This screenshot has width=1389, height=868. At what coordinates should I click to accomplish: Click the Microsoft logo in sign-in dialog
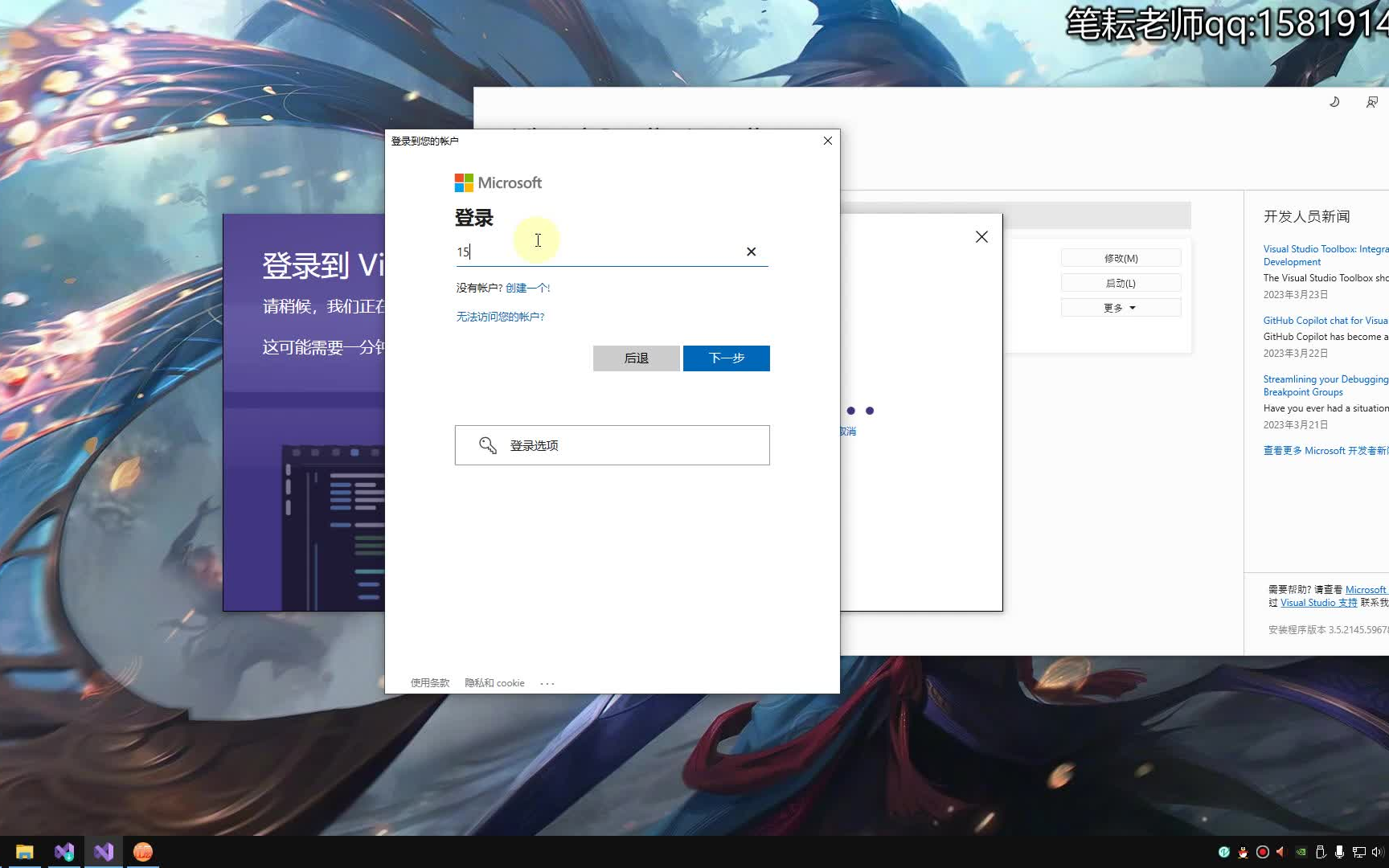click(498, 183)
